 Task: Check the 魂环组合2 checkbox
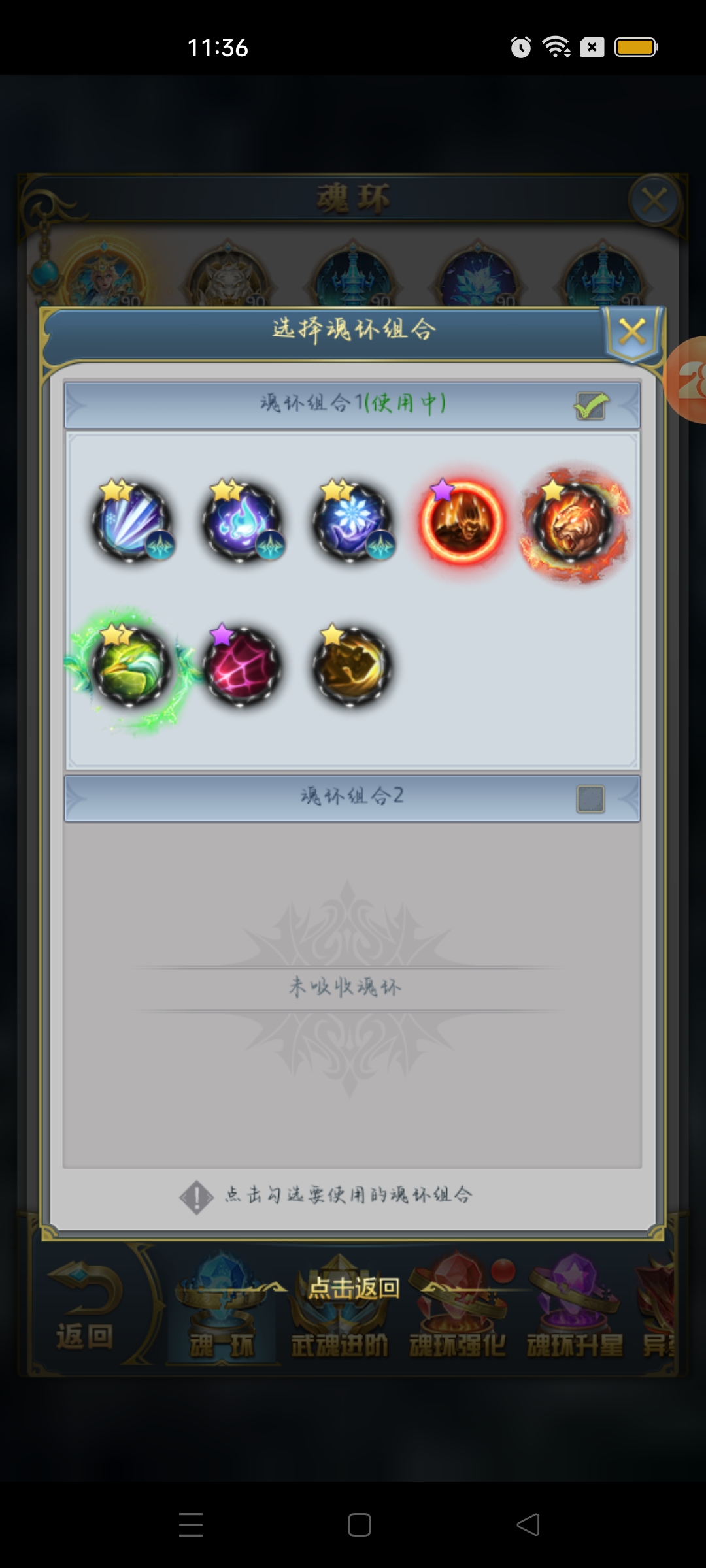tap(591, 798)
